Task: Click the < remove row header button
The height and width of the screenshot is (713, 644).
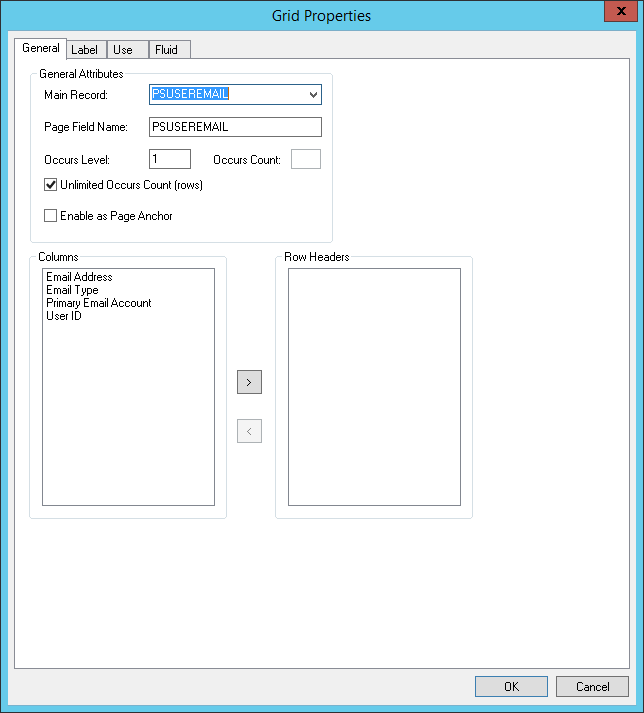Action: pyautogui.click(x=249, y=431)
